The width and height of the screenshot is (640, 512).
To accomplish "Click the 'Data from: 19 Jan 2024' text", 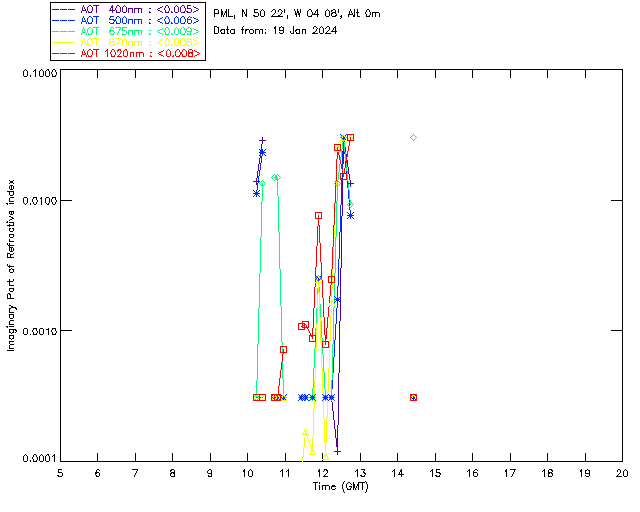I will pyautogui.click(x=275, y=31).
